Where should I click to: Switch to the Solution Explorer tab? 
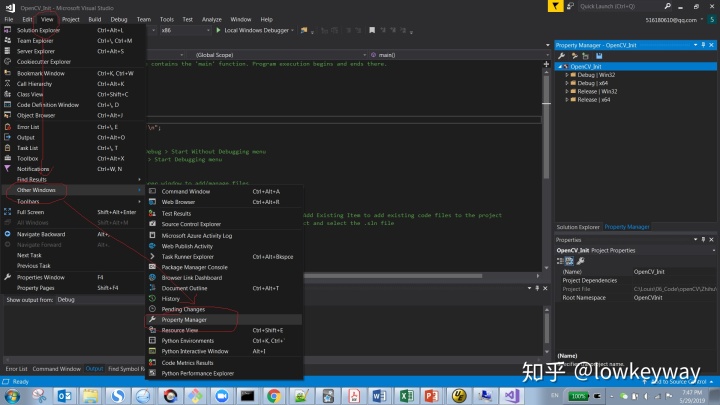click(x=578, y=227)
